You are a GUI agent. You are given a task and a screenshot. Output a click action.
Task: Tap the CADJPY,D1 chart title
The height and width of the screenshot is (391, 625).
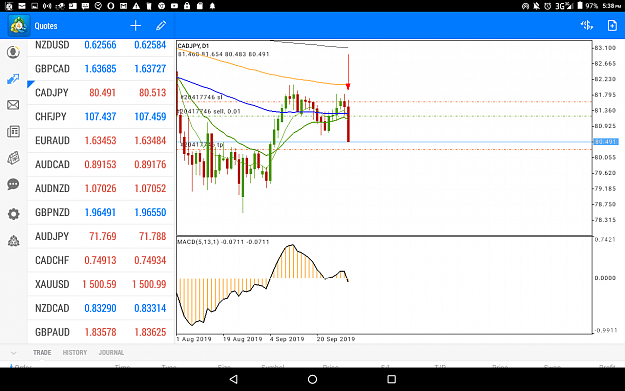click(x=193, y=46)
